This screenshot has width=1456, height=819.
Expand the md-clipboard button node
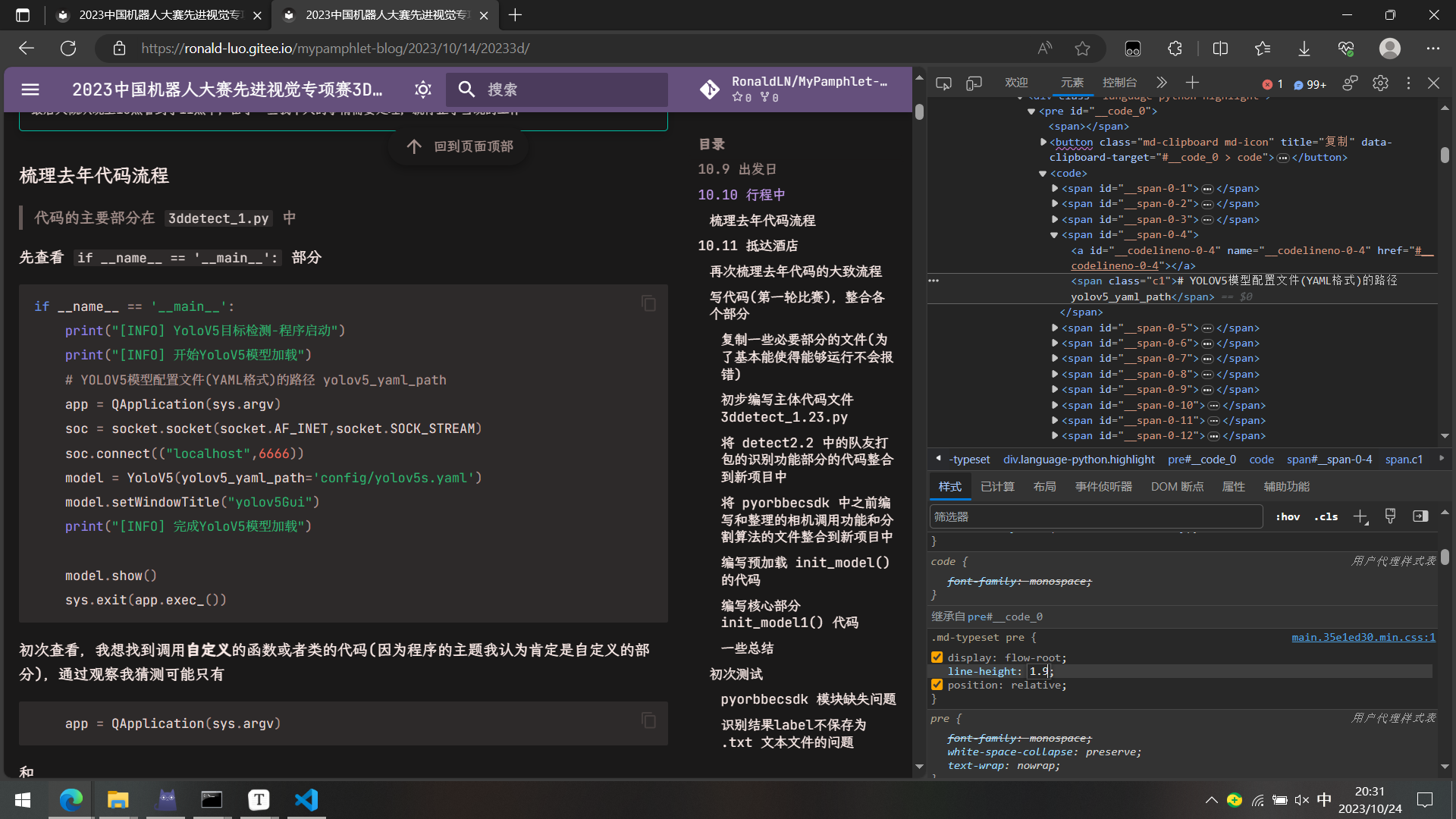click(1043, 142)
